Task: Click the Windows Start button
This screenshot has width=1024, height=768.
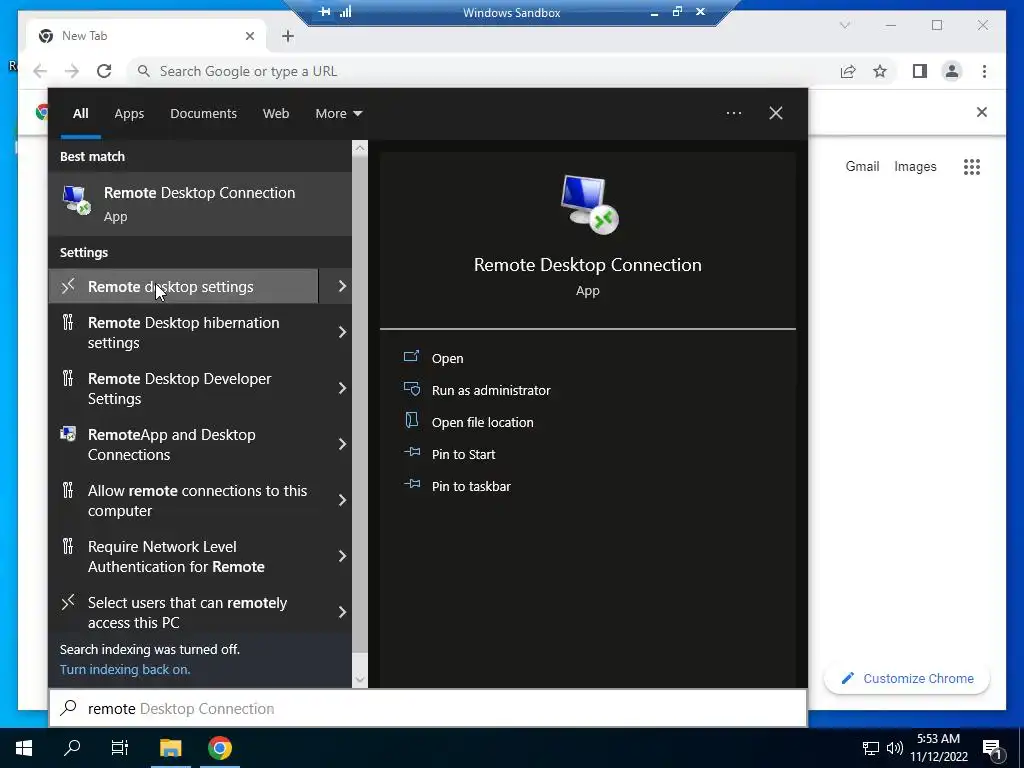Action: click(24, 748)
